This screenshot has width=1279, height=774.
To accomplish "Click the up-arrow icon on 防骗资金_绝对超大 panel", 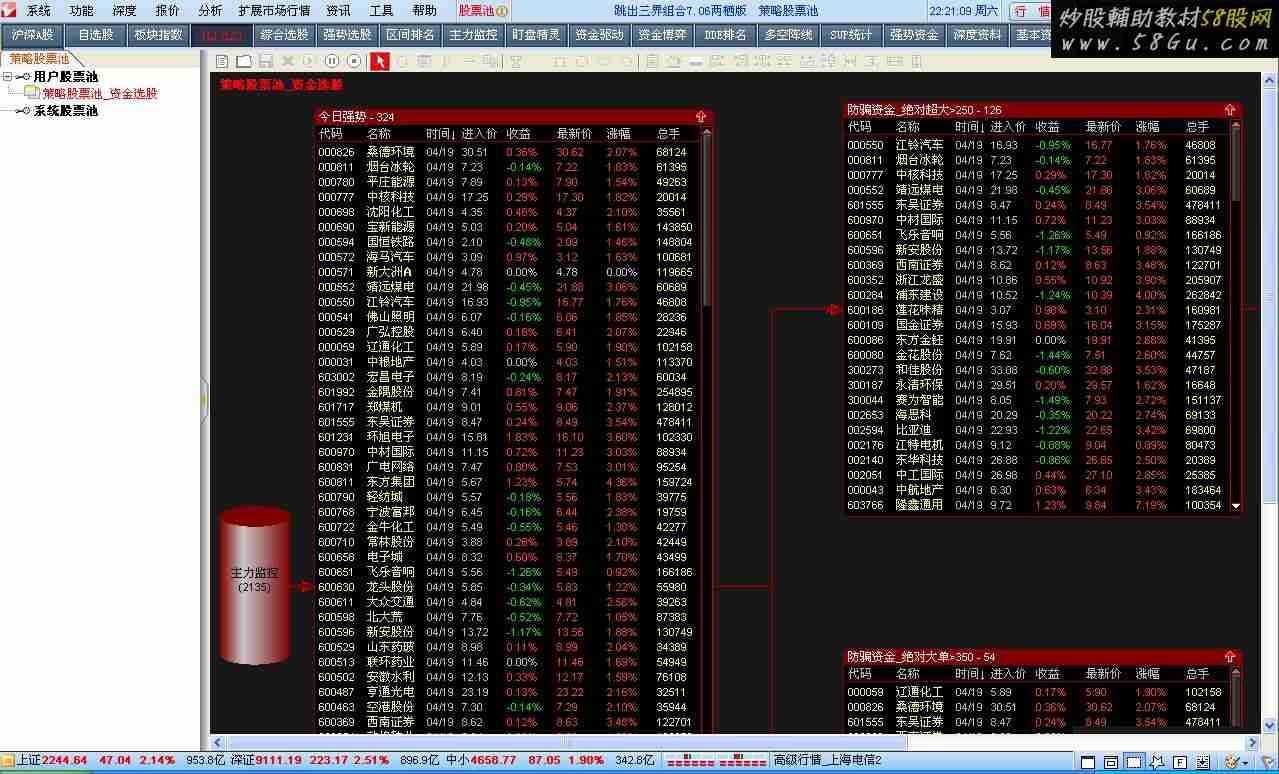I will tap(1230, 110).
